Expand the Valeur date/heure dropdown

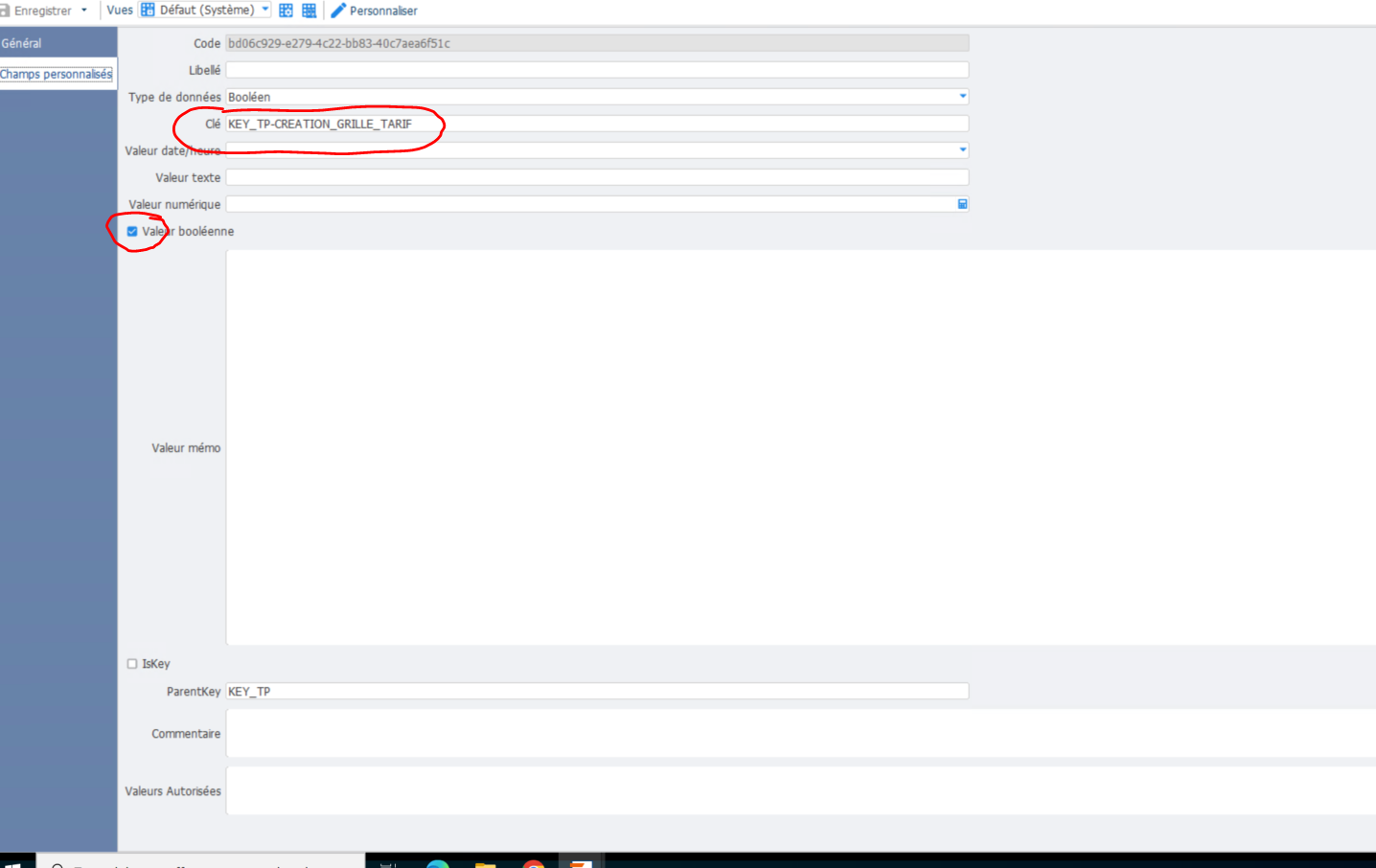pos(962,150)
